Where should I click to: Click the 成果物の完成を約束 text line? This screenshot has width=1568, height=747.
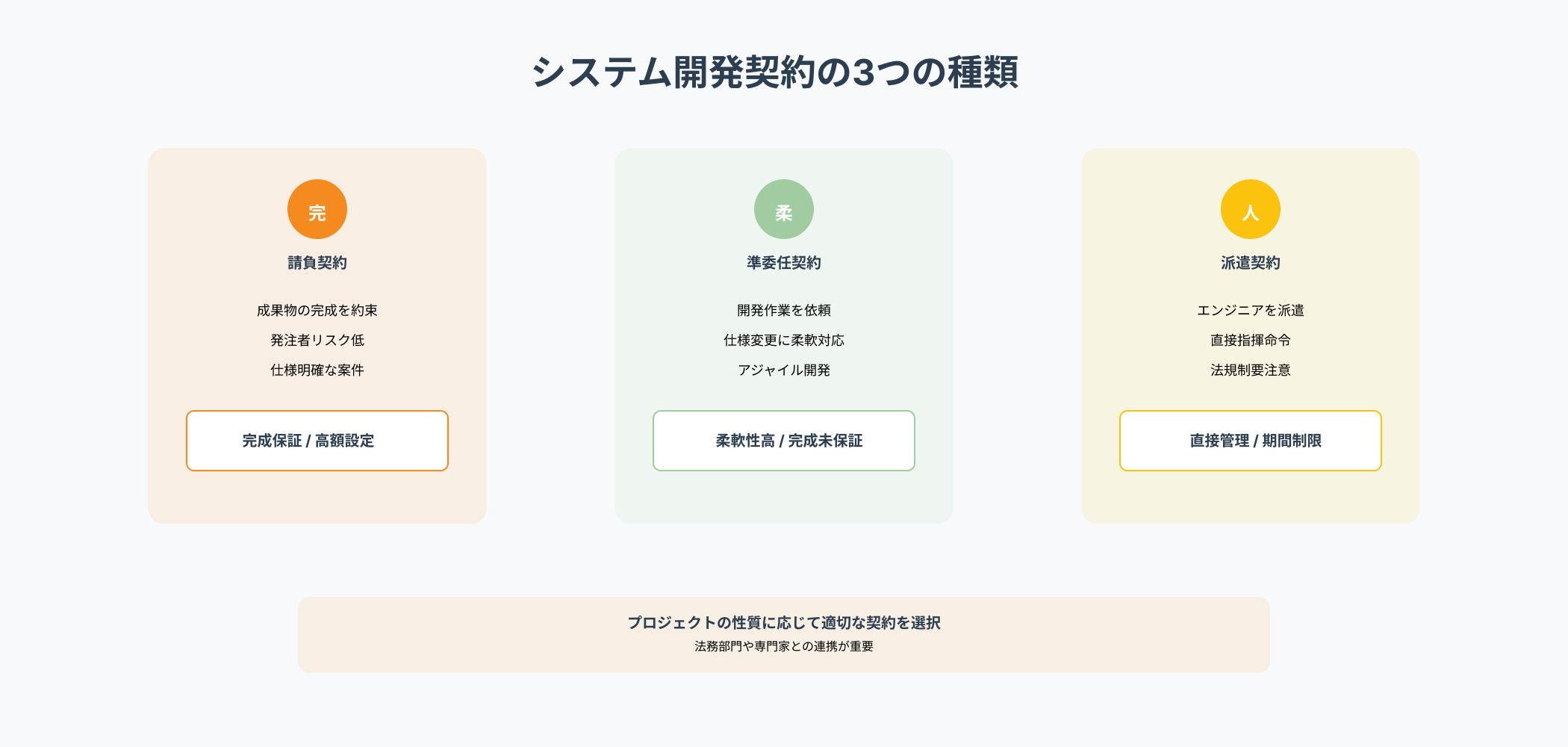317,310
